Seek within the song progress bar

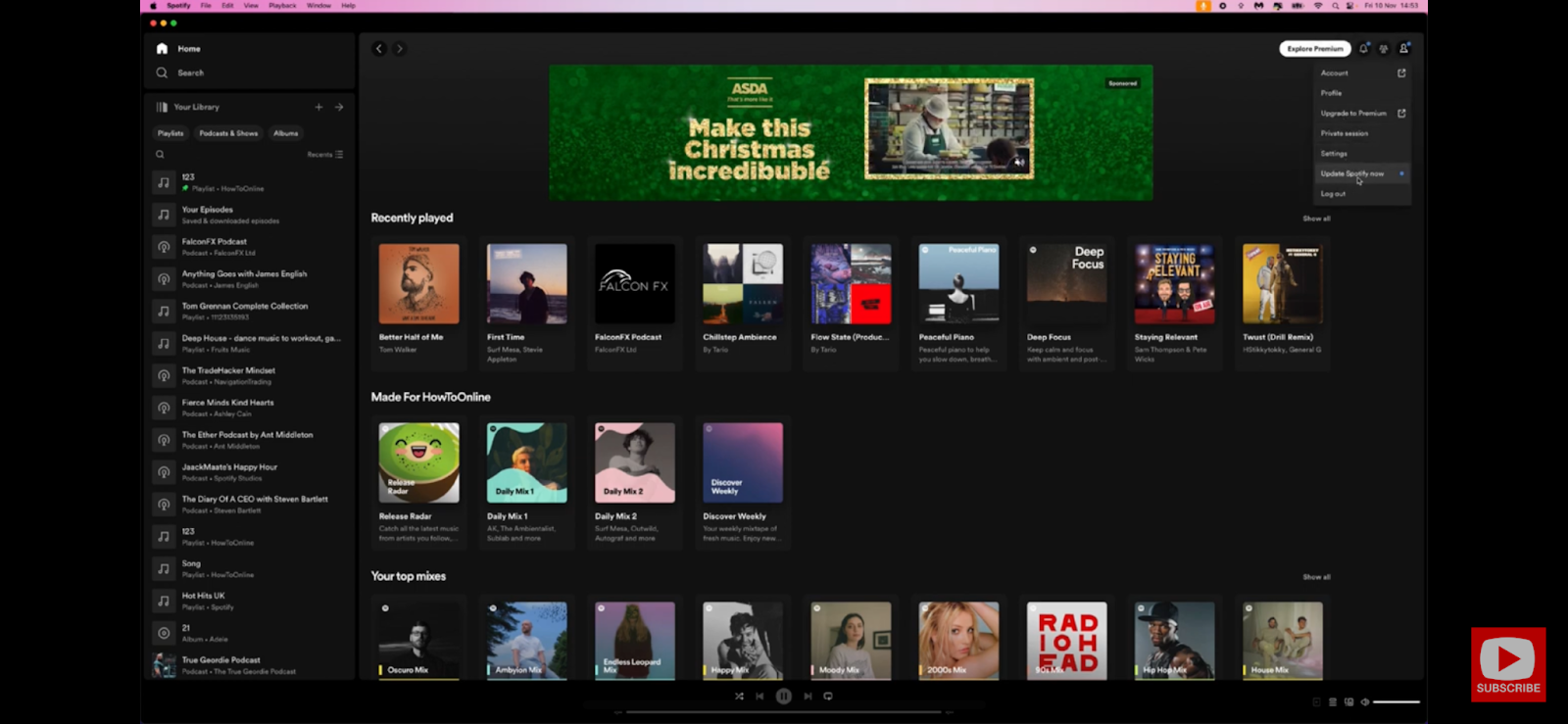point(784,712)
